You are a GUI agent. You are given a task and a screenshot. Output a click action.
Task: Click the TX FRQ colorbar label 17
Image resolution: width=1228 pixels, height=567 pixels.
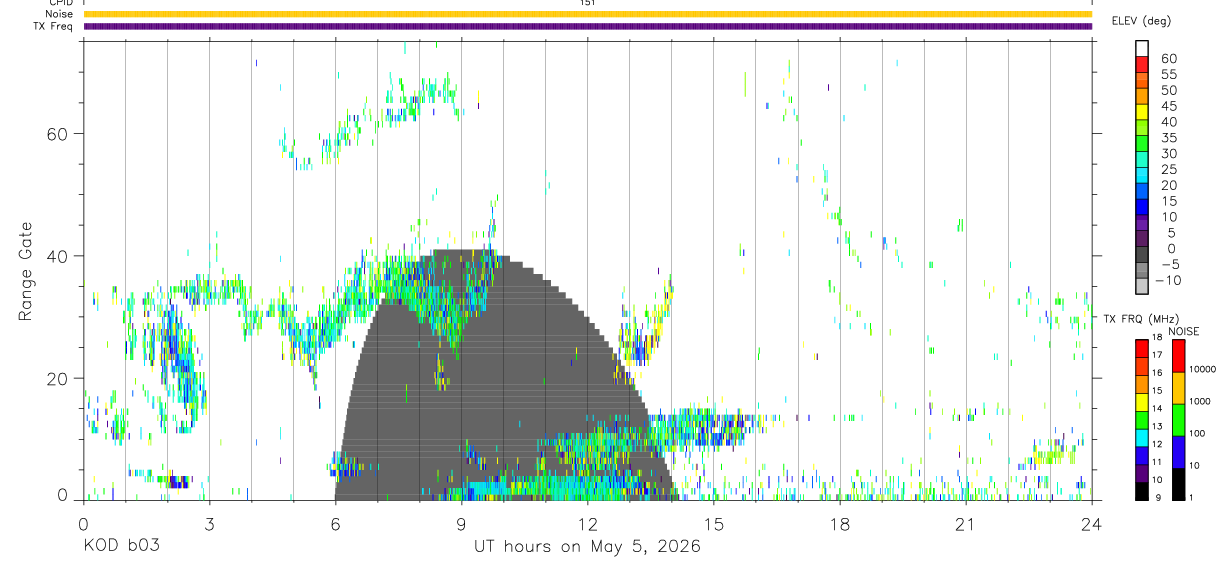(1157, 355)
